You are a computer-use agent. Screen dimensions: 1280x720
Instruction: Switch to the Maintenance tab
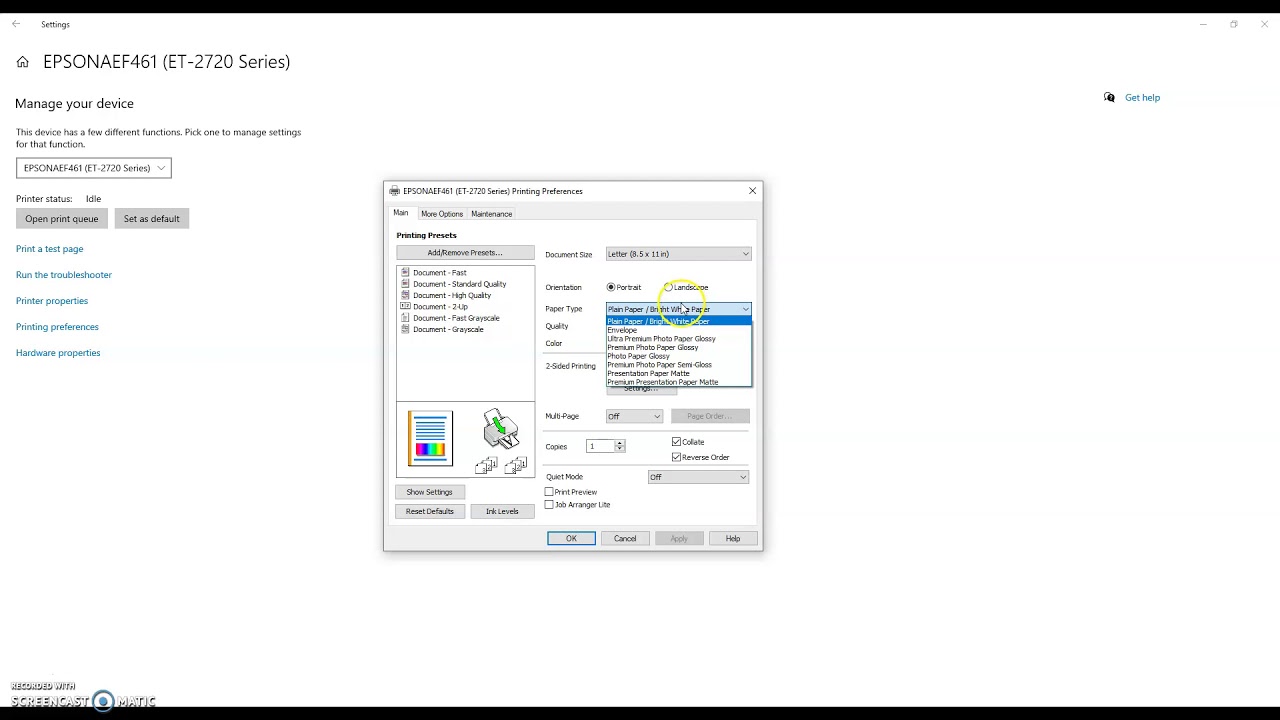(x=491, y=214)
